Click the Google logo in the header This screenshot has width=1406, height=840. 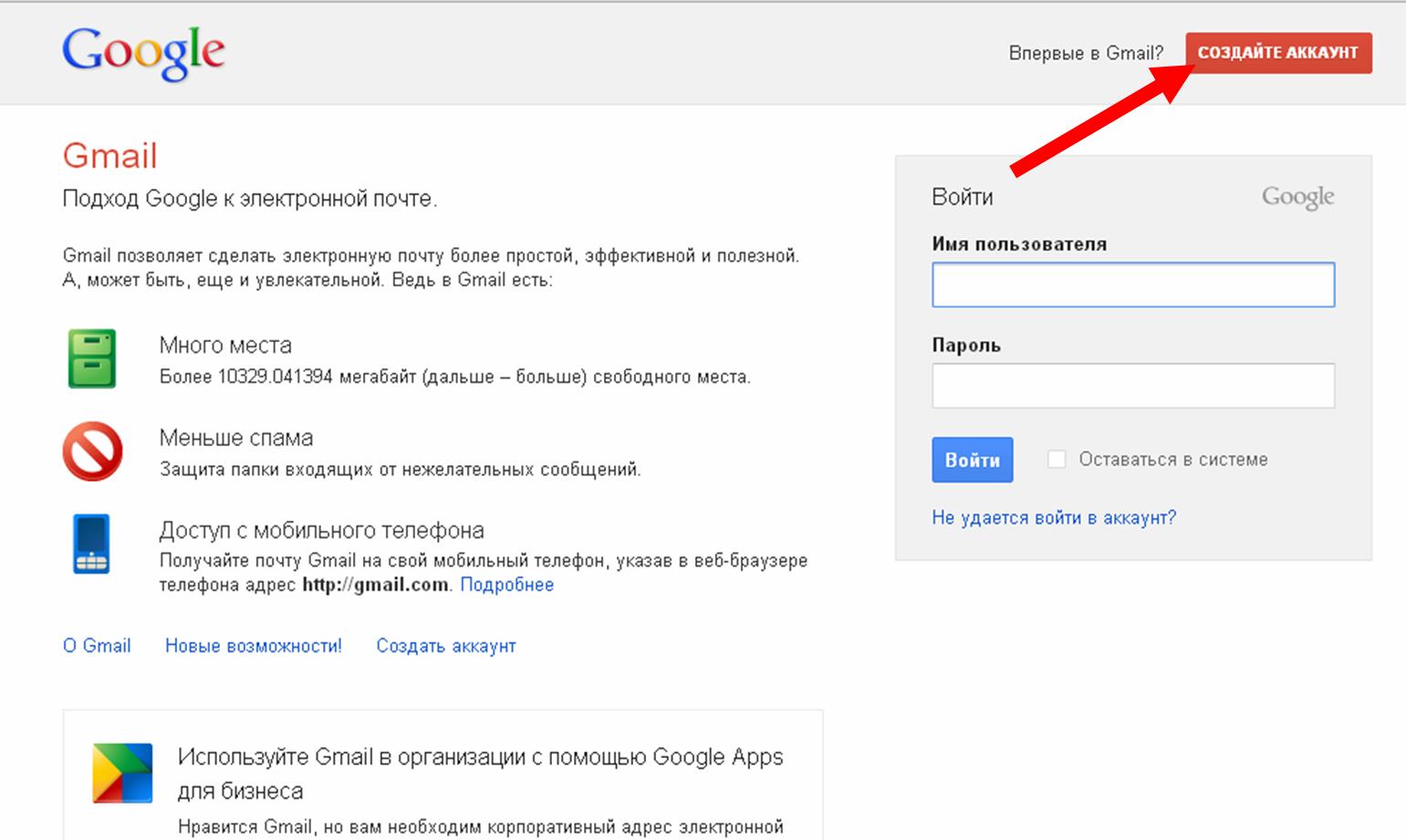[143, 53]
